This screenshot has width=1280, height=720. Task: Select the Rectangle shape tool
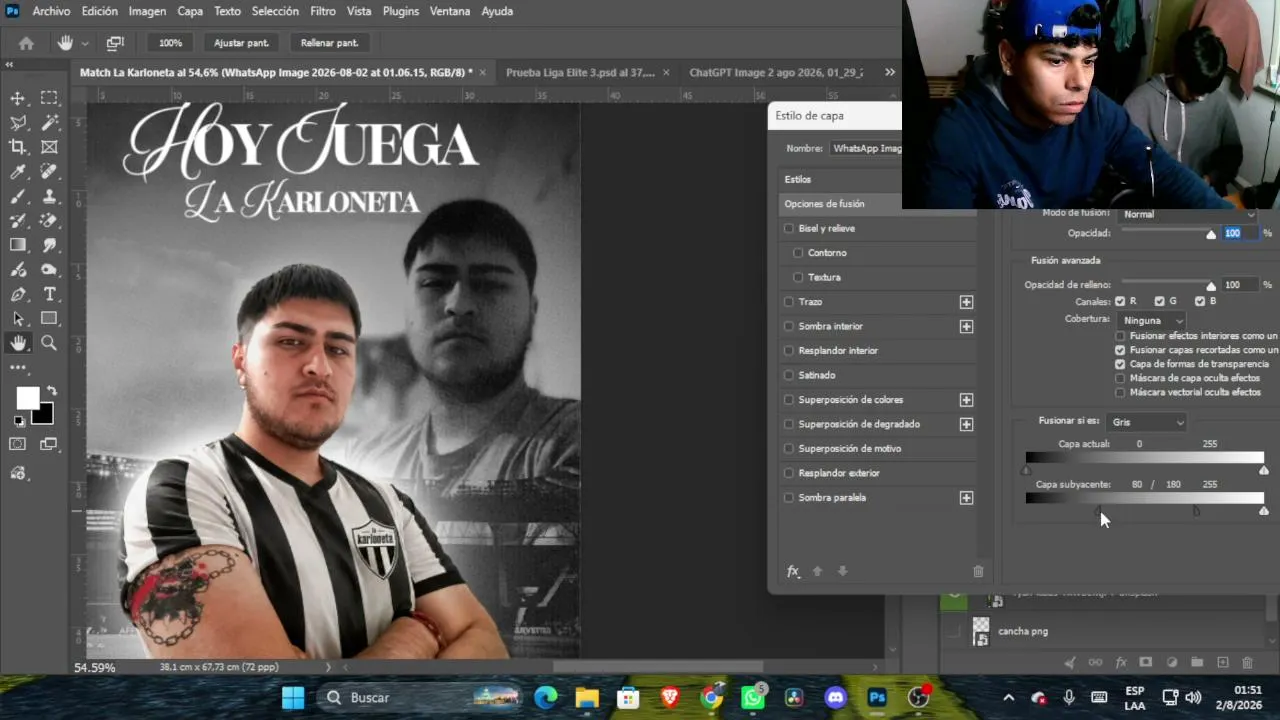point(49,319)
